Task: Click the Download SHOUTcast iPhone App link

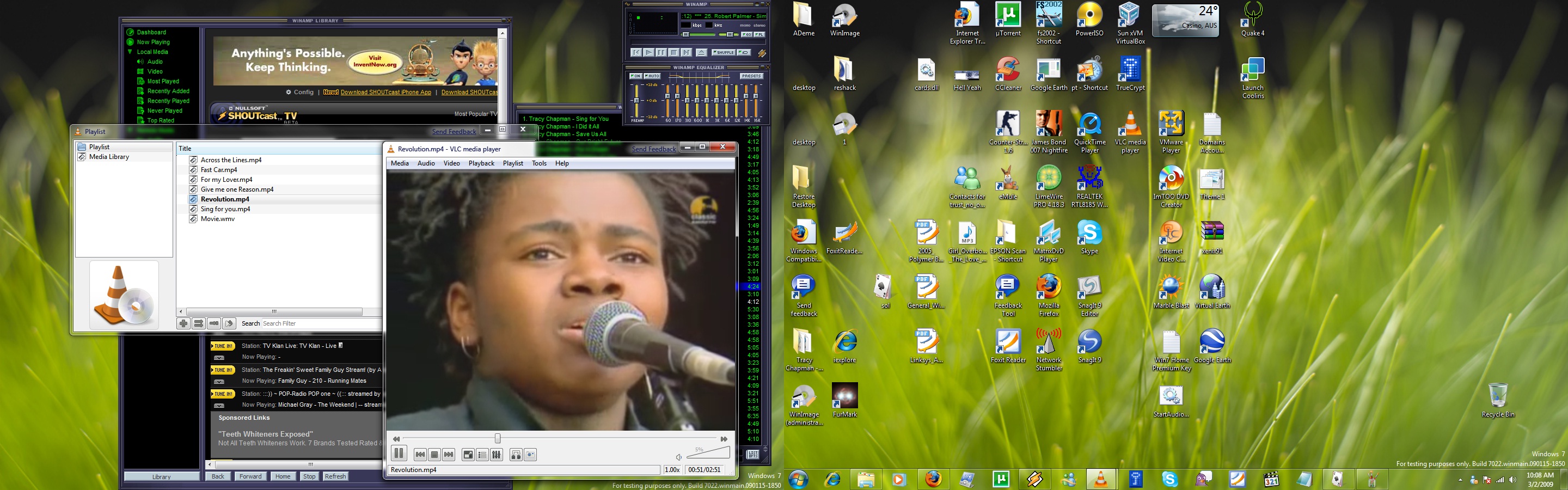Action: tap(385, 93)
